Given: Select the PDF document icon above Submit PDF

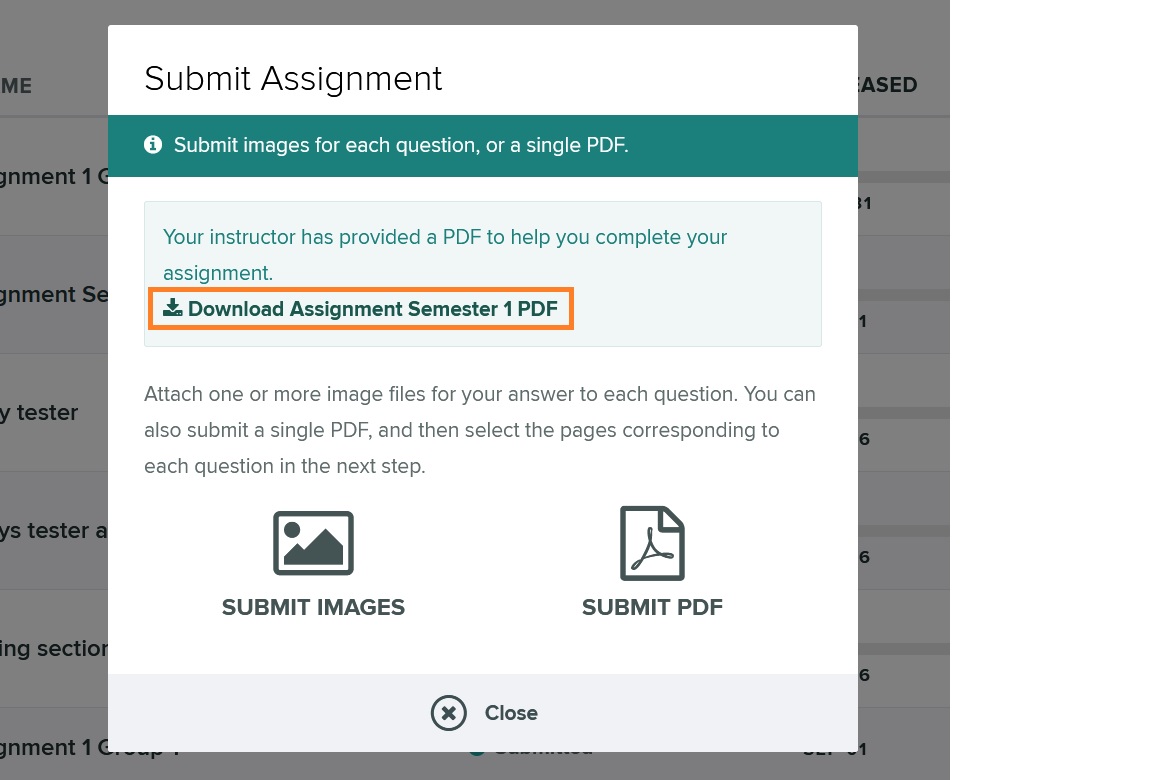Looking at the screenshot, I should (652, 544).
